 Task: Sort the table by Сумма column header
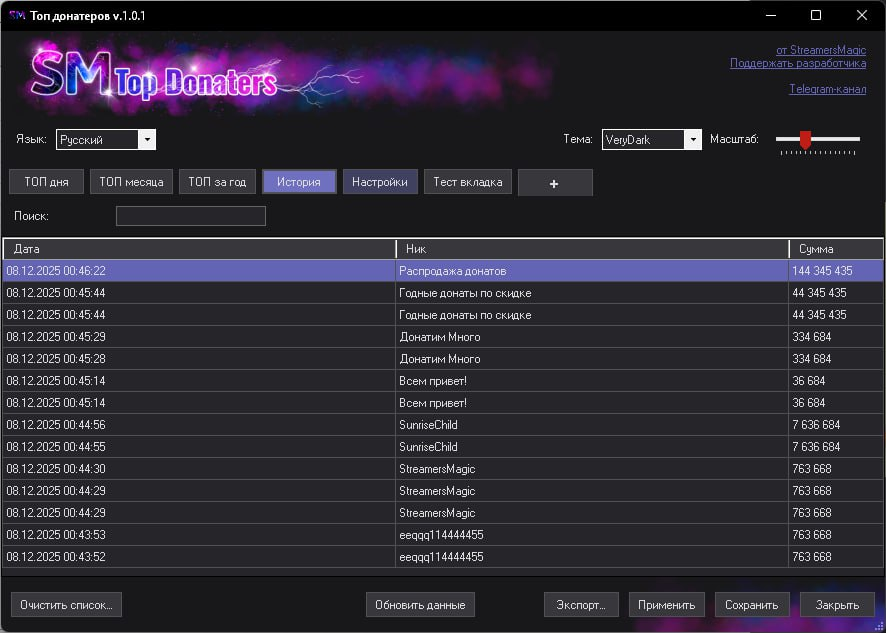(x=835, y=249)
